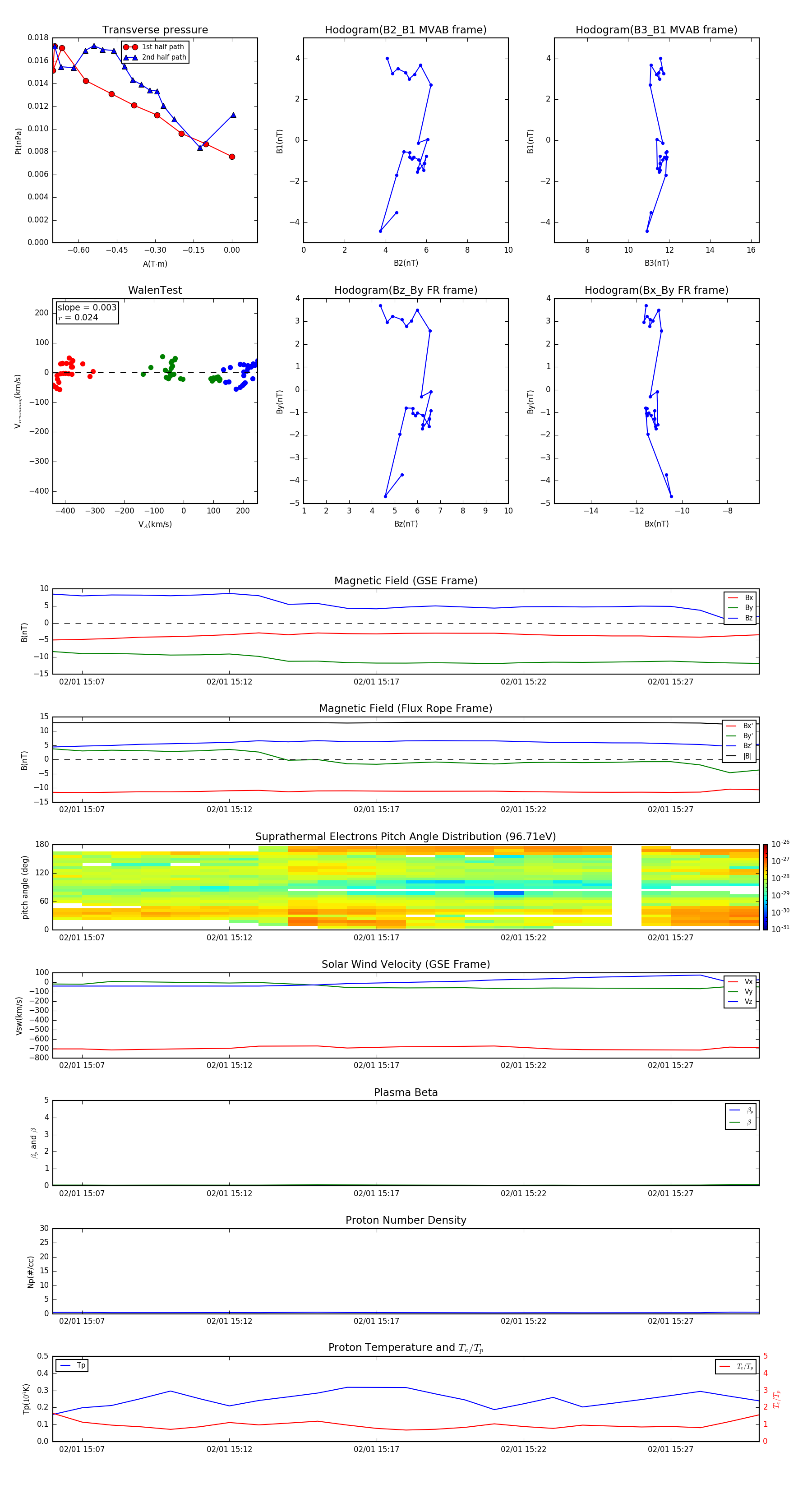Click the 'Tp(10^6K)' y-axis label
The width and height of the screenshot is (812, 1489).
pyautogui.click(x=26, y=1399)
